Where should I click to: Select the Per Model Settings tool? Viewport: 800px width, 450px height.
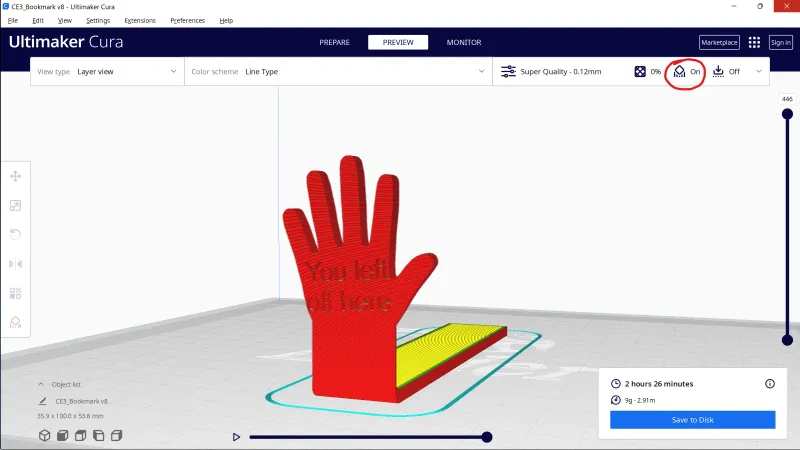click(15, 293)
